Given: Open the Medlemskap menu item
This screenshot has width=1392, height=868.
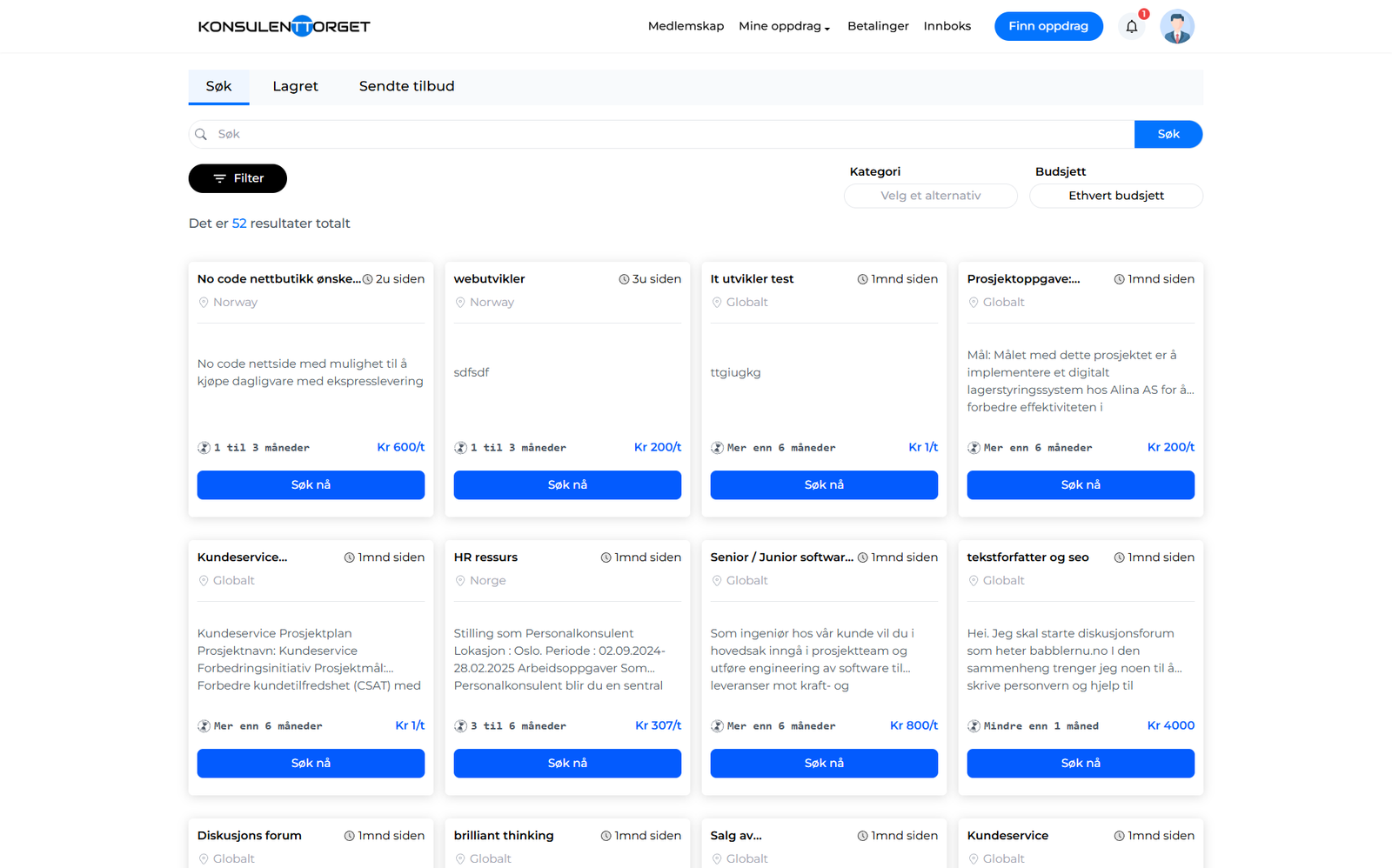Looking at the screenshot, I should click(x=686, y=26).
